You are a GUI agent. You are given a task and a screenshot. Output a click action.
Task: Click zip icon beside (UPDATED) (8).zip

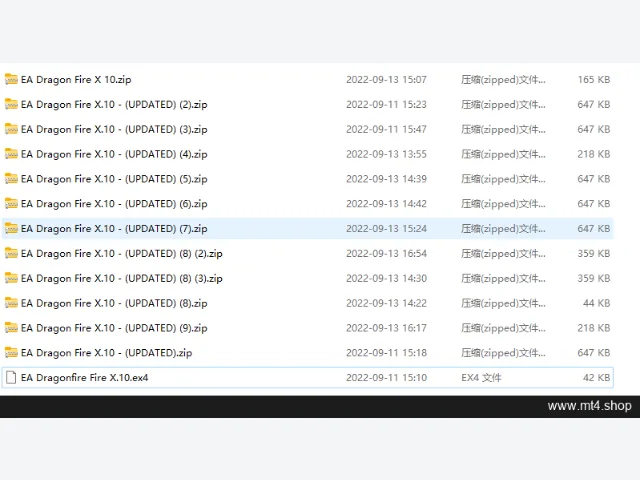pos(11,303)
